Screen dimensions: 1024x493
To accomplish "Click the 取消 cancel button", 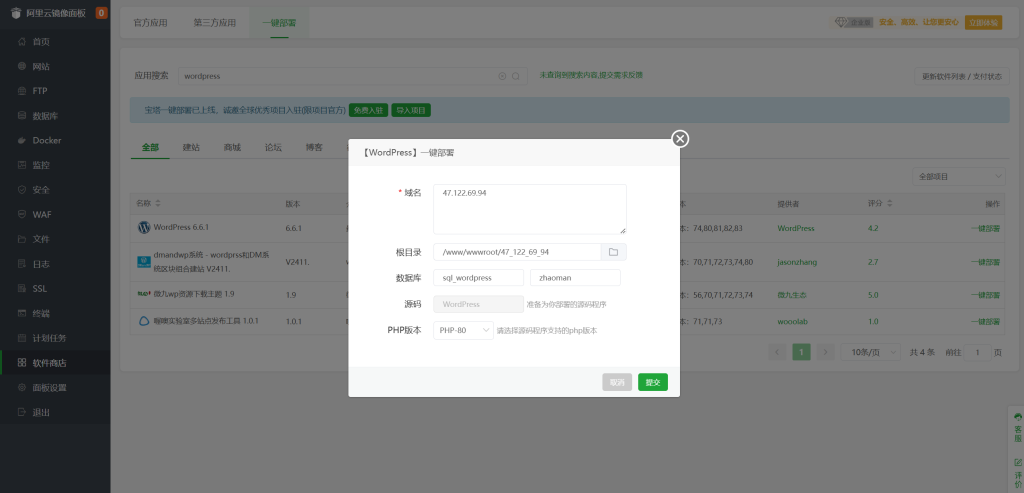I will click(616, 382).
